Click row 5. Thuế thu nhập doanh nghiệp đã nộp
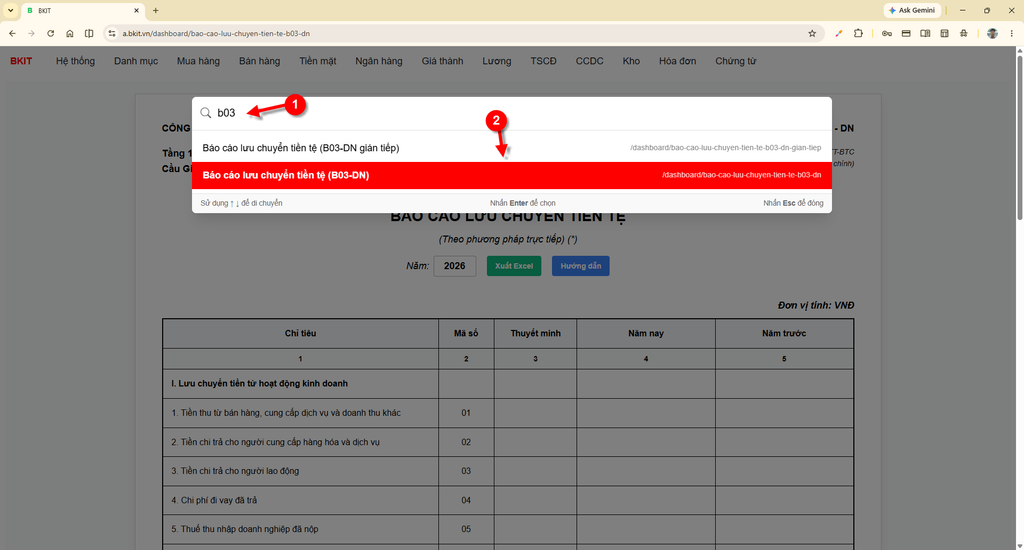Viewport: 1024px width, 550px height. pyautogui.click(x=508, y=529)
